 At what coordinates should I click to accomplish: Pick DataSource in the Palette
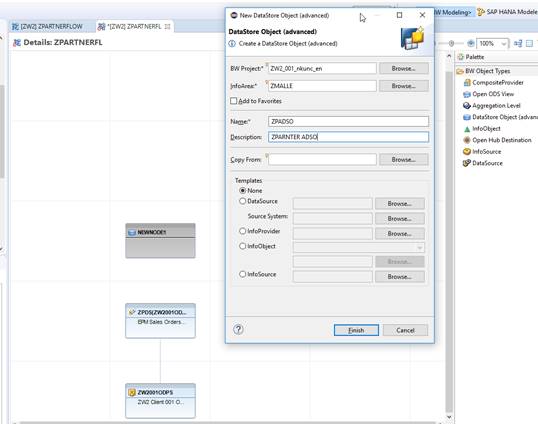pos(483,163)
